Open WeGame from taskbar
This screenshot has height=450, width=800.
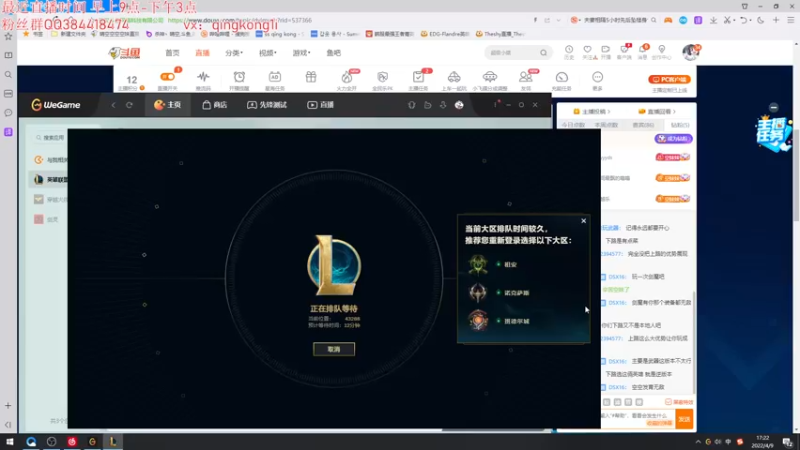point(92,442)
